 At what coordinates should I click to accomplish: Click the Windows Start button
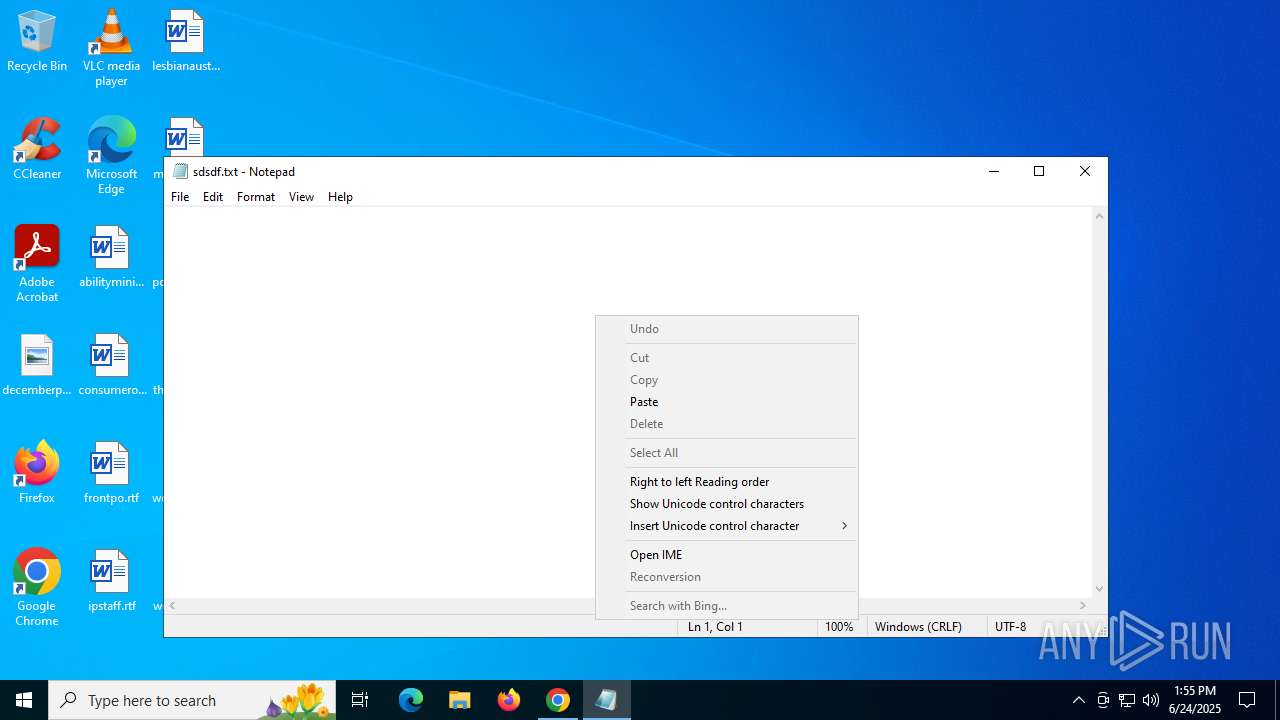click(x=24, y=700)
